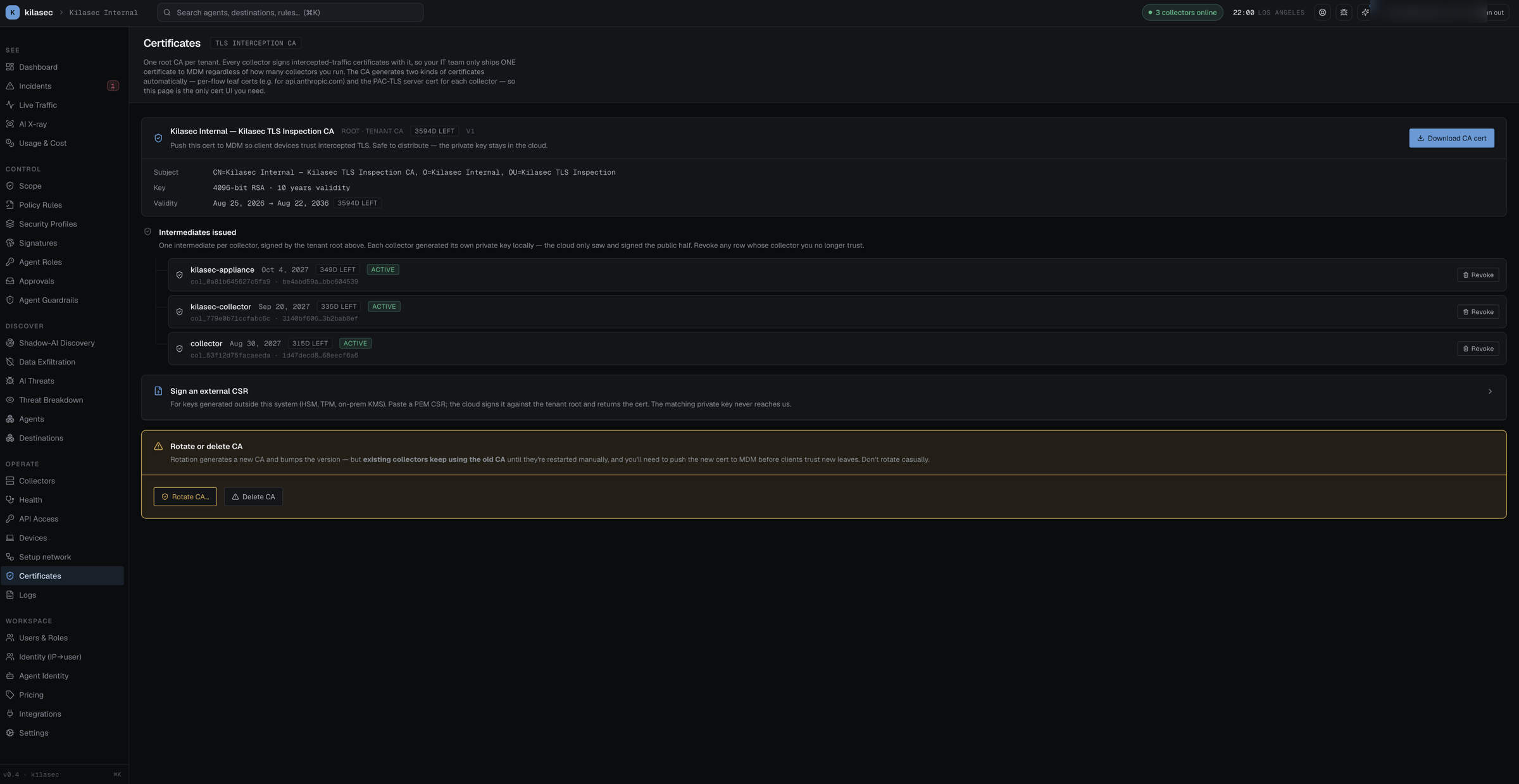Click the sparkle assistant icon in top bar
Image resolution: width=1519 pixels, height=784 pixels.
[1365, 12]
